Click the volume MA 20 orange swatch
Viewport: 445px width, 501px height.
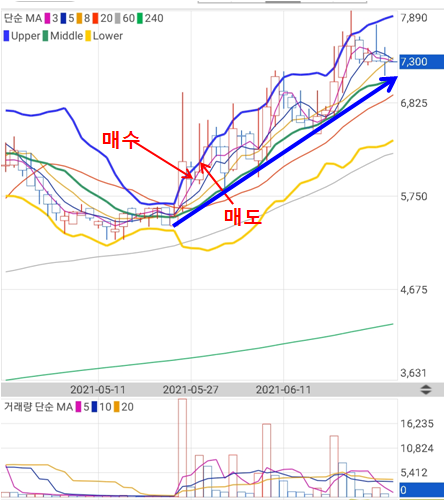coord(117,407)
